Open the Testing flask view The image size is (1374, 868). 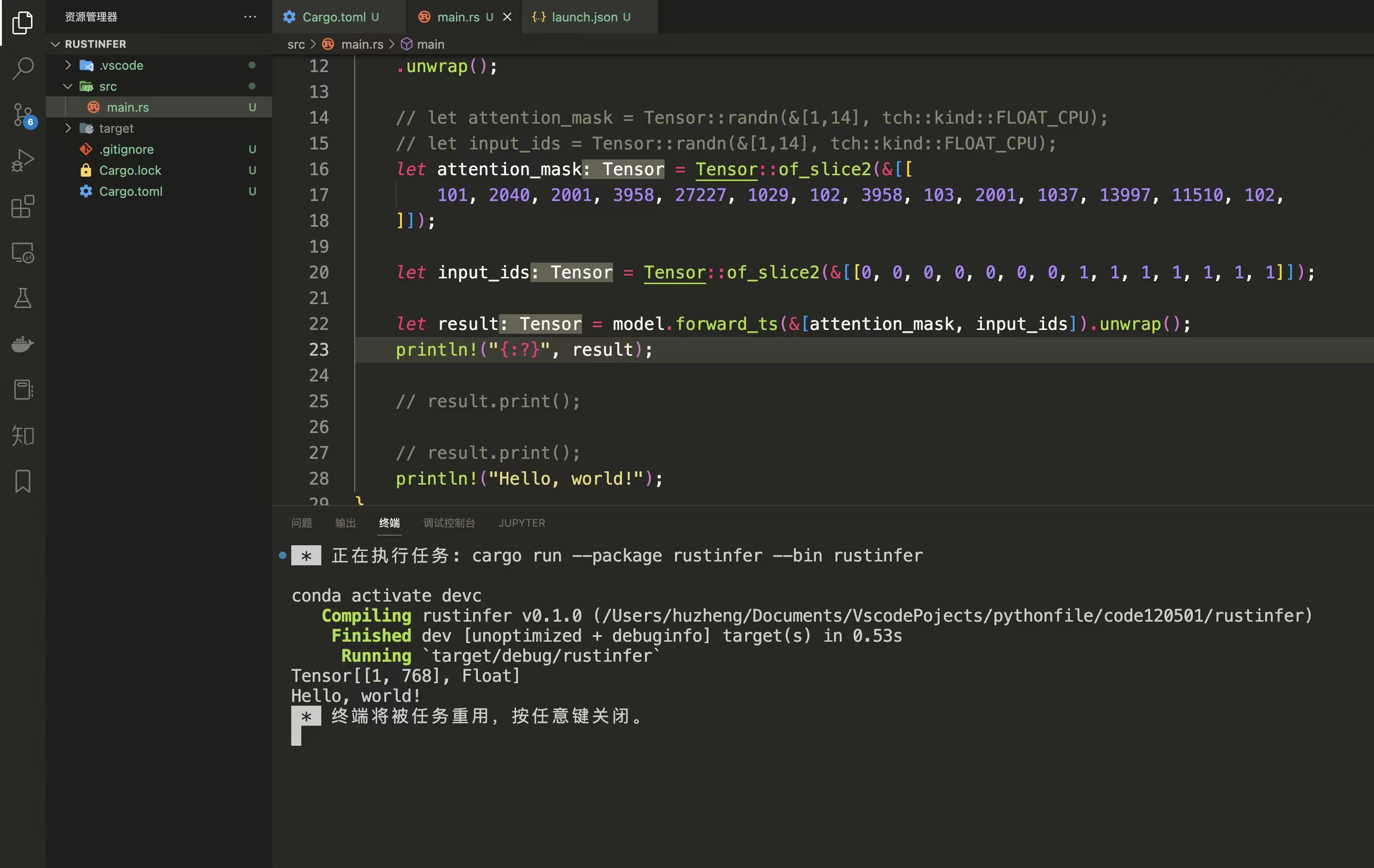23,298
